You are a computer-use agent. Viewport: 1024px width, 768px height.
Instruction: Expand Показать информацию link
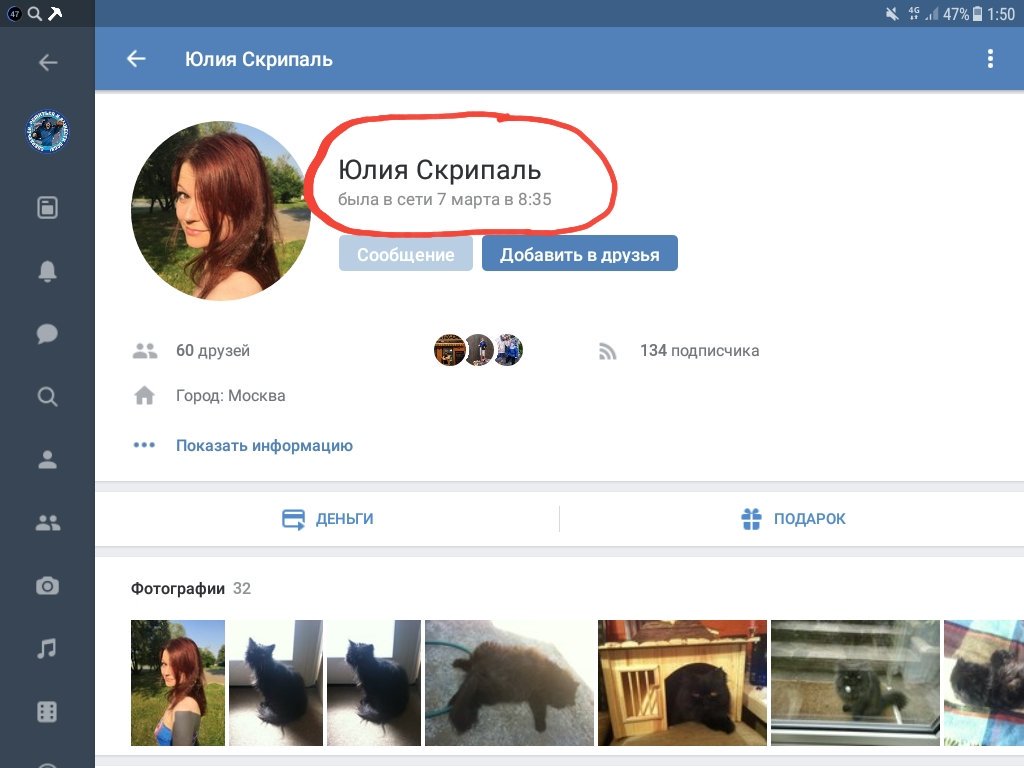[264, 445]
